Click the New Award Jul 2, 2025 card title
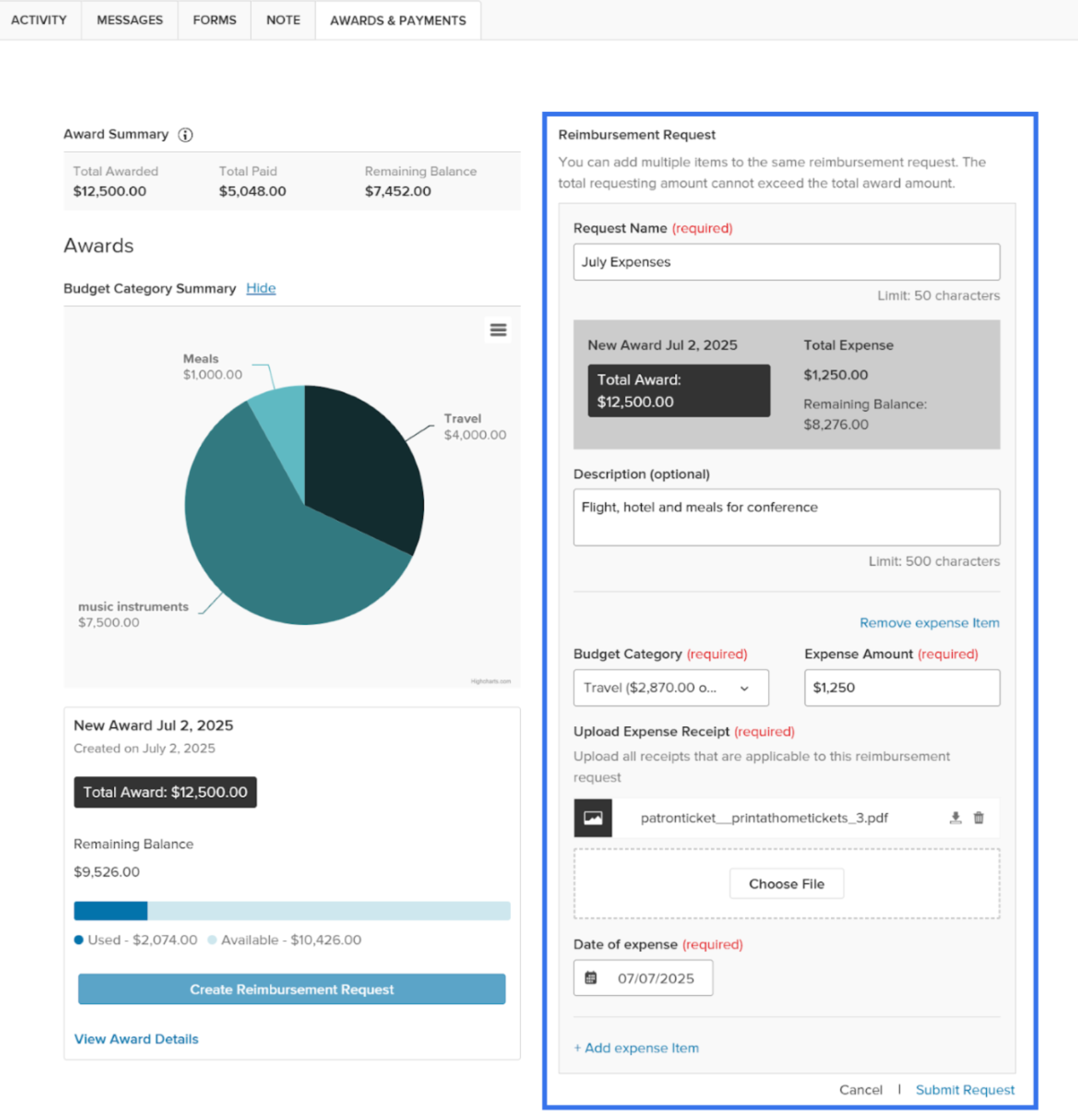Viewport: 1078px width, 1120px height. coord(153,725)
